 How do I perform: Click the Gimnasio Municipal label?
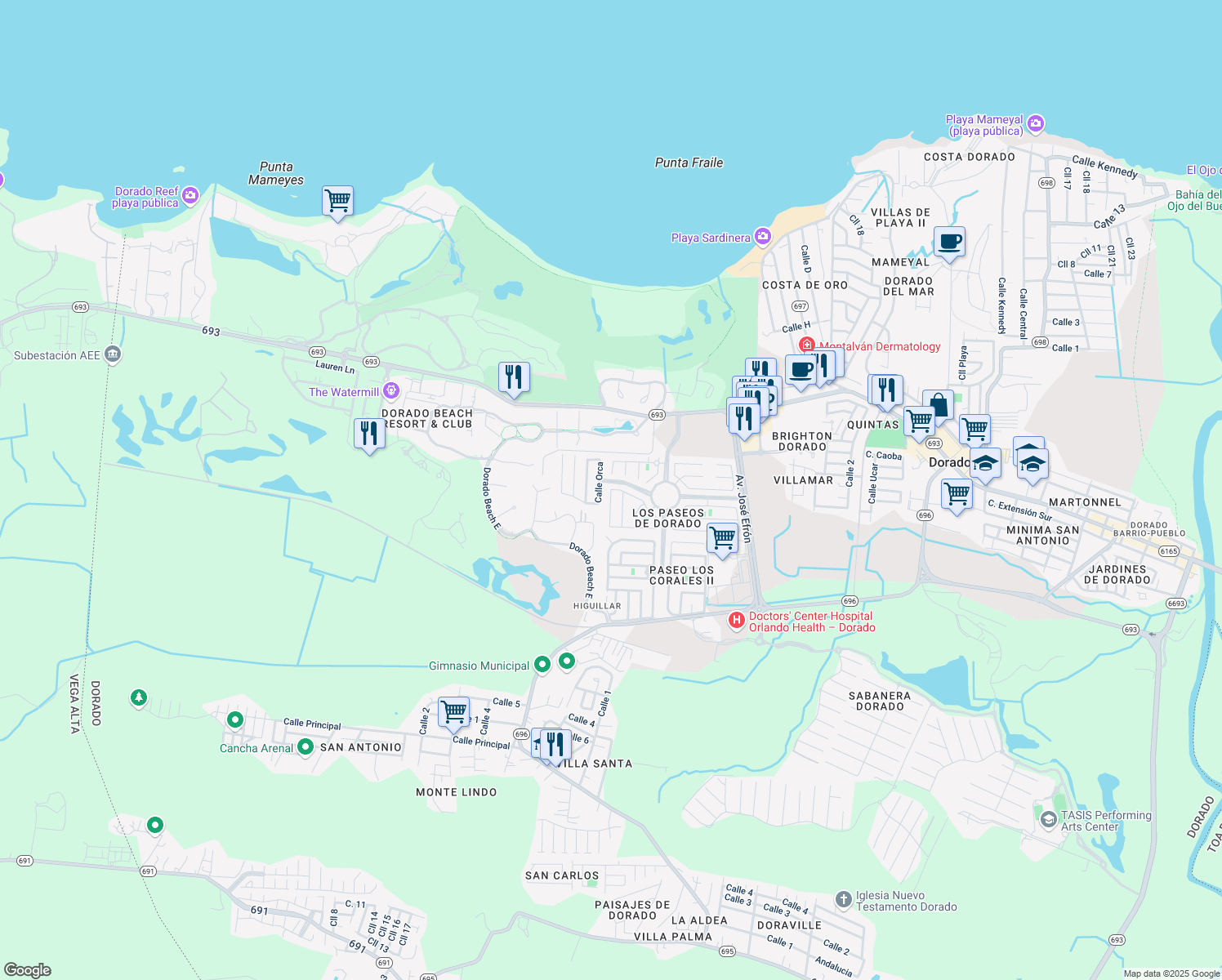tap(479, 666)
